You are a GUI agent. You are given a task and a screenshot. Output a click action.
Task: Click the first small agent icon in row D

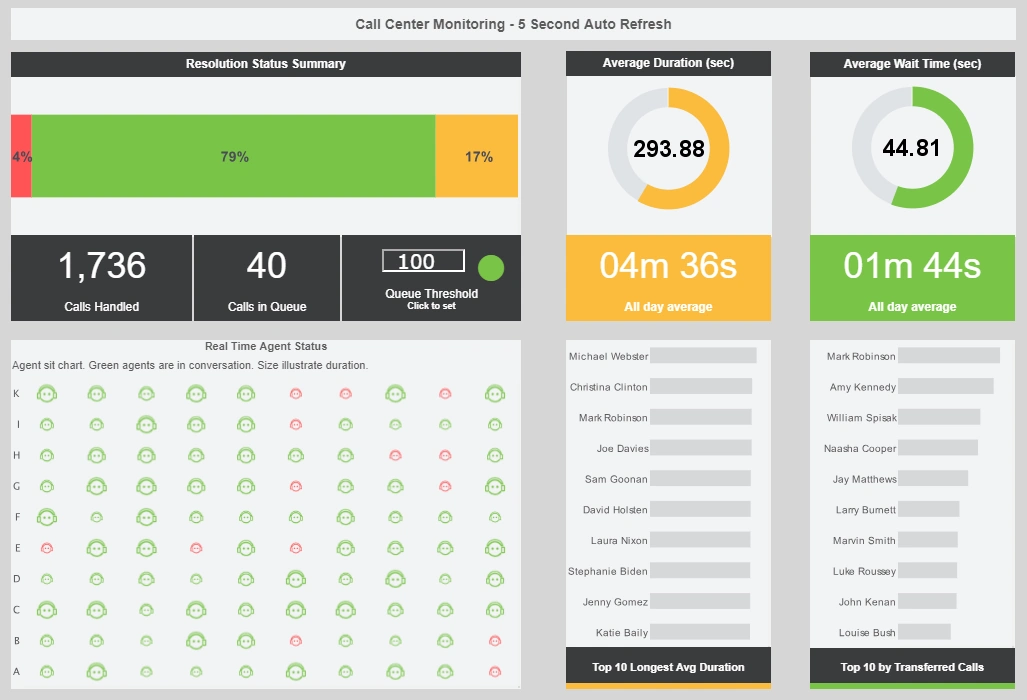click(x=47, y=578)
